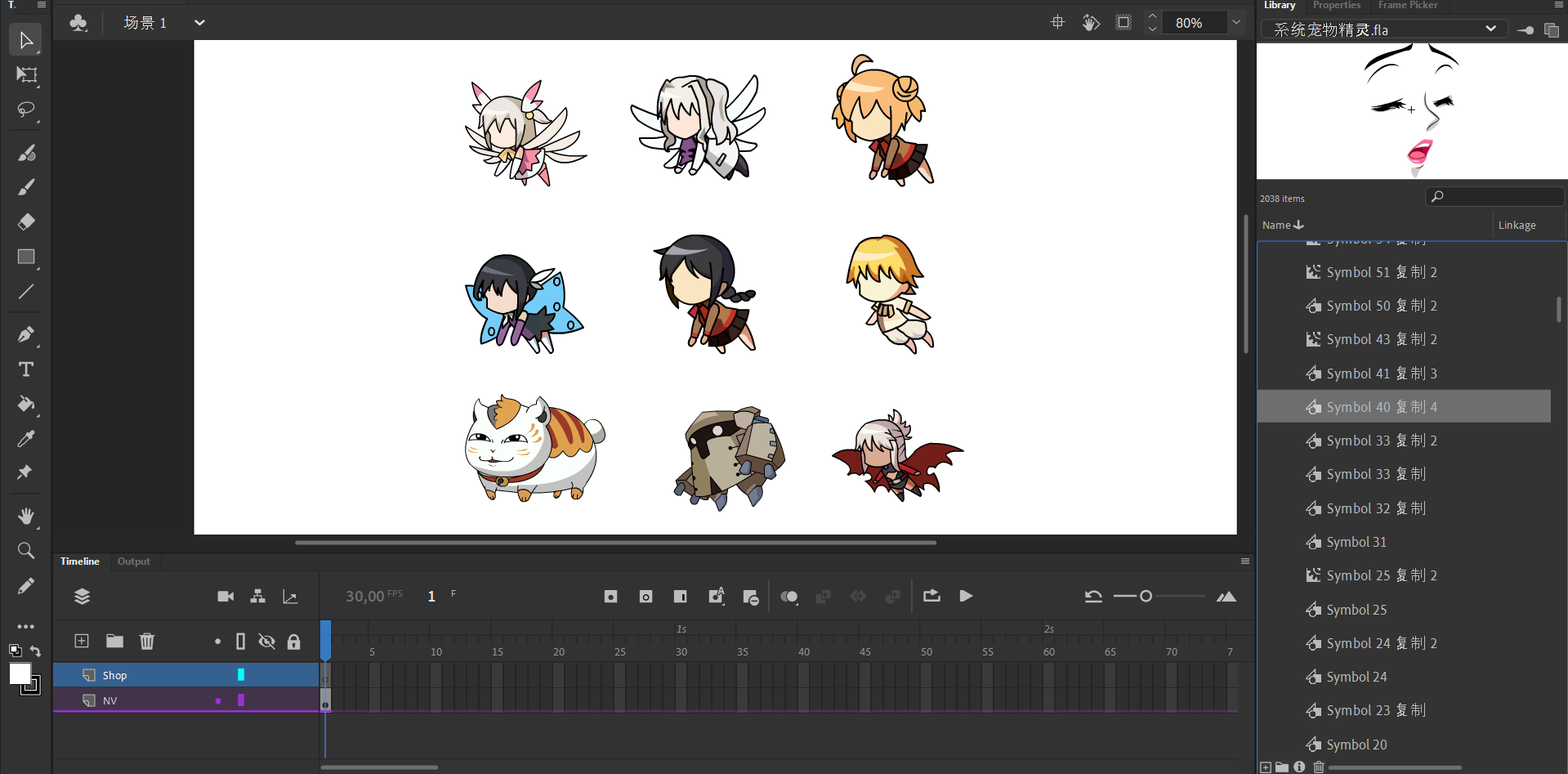Play the timeline animation
Screen dimensions: 1568x774
tap(966, 596)
